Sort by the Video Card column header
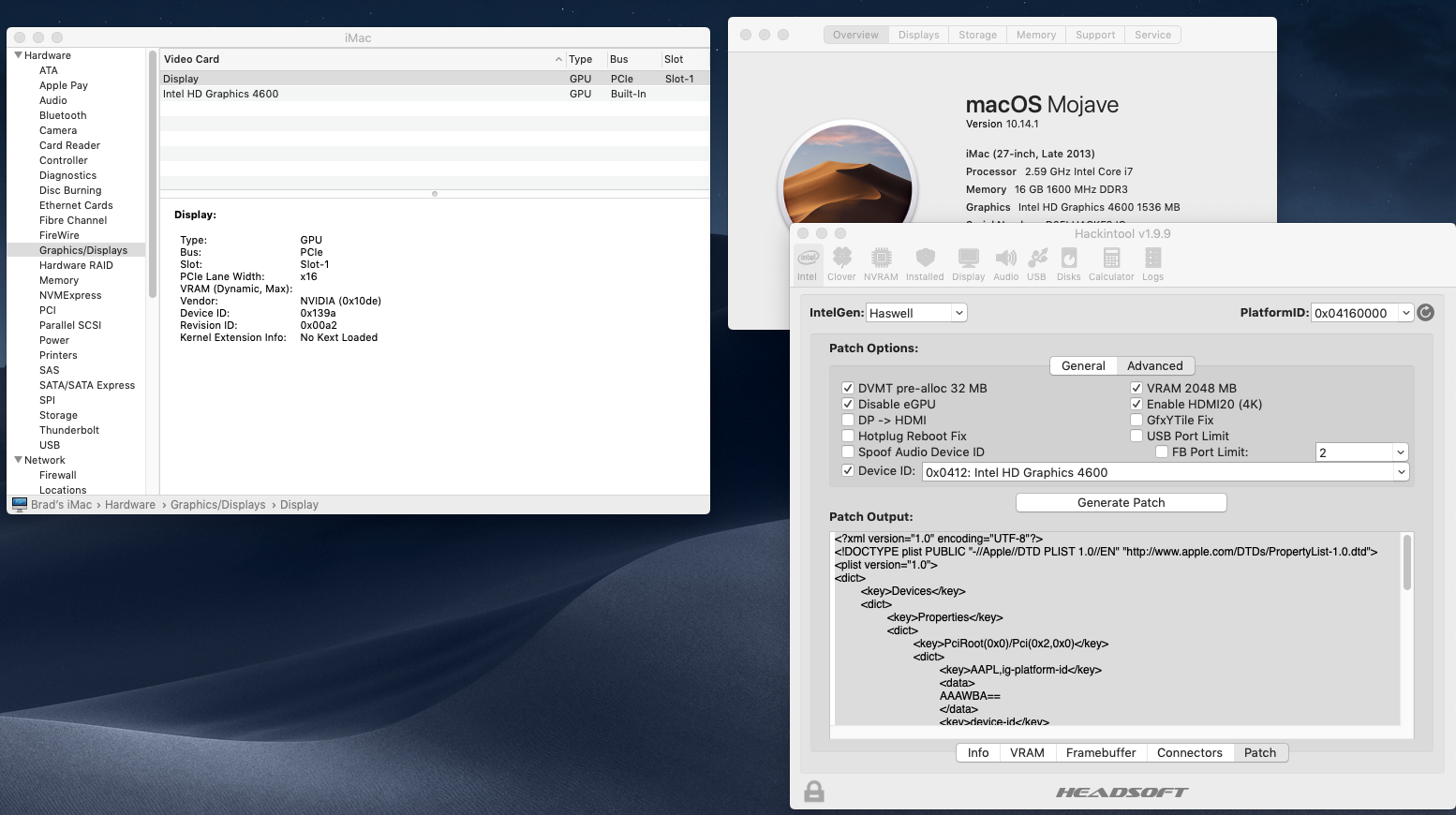The height and width of the screenshot is (815, 1456). 364,59
